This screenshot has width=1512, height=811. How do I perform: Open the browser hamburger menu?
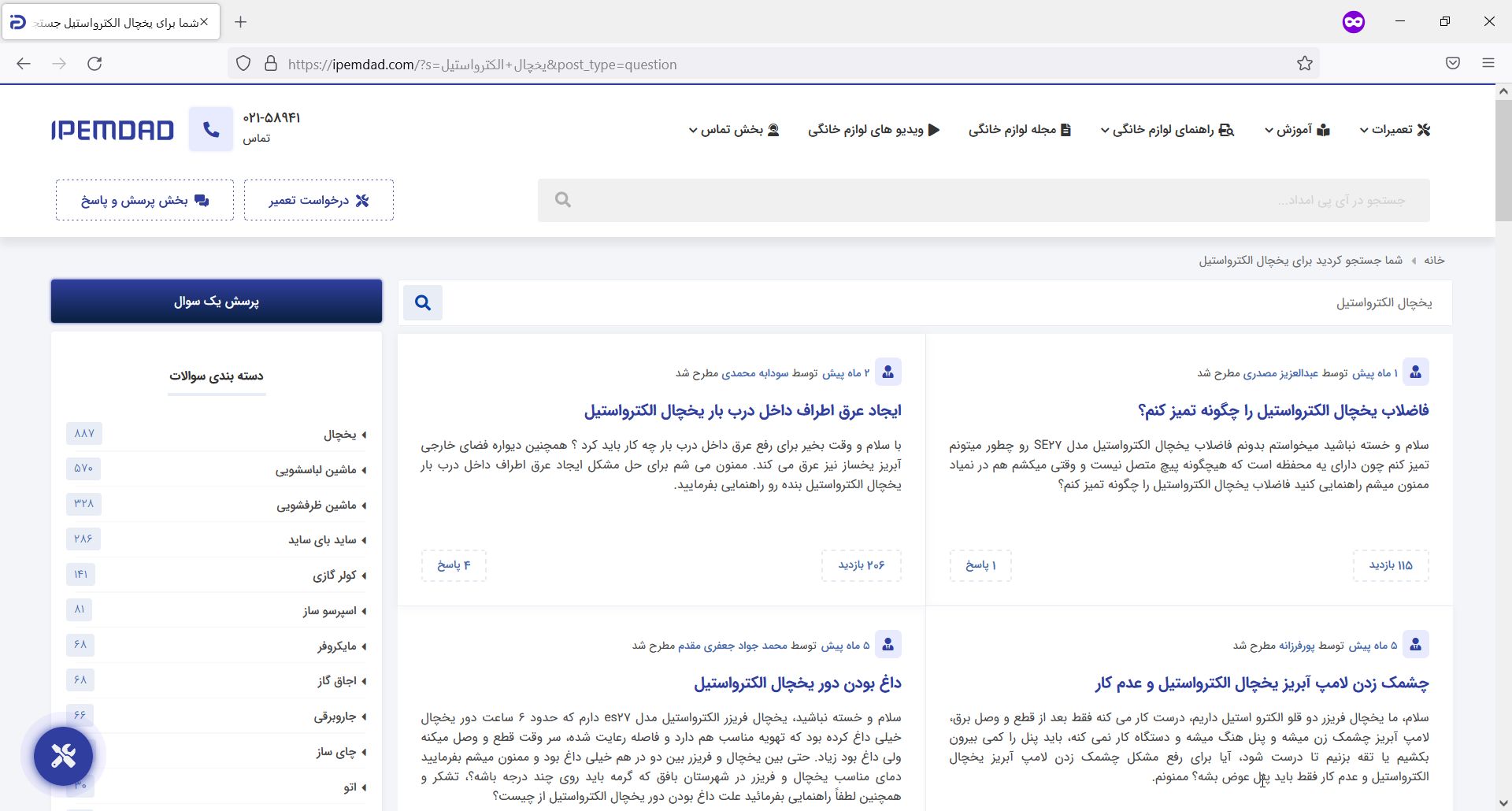pos(1488,64)
